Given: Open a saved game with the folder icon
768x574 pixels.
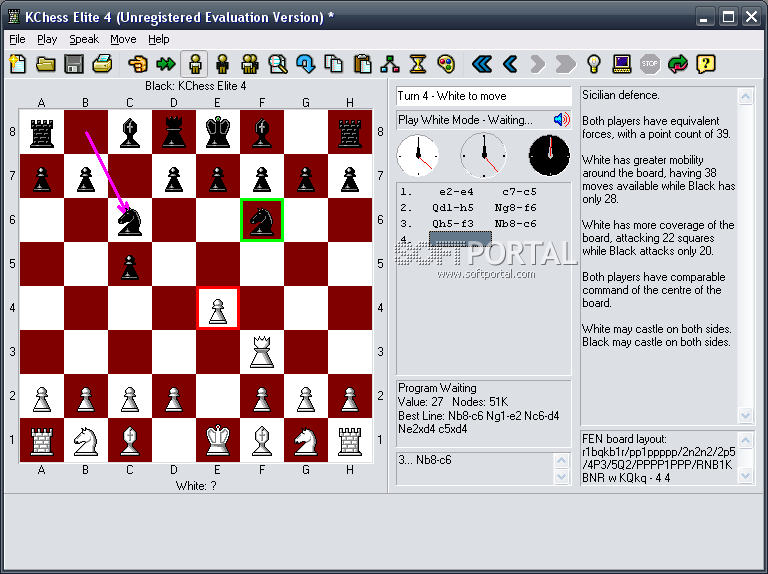Looking at the screenshot, I should click(46, 64).
